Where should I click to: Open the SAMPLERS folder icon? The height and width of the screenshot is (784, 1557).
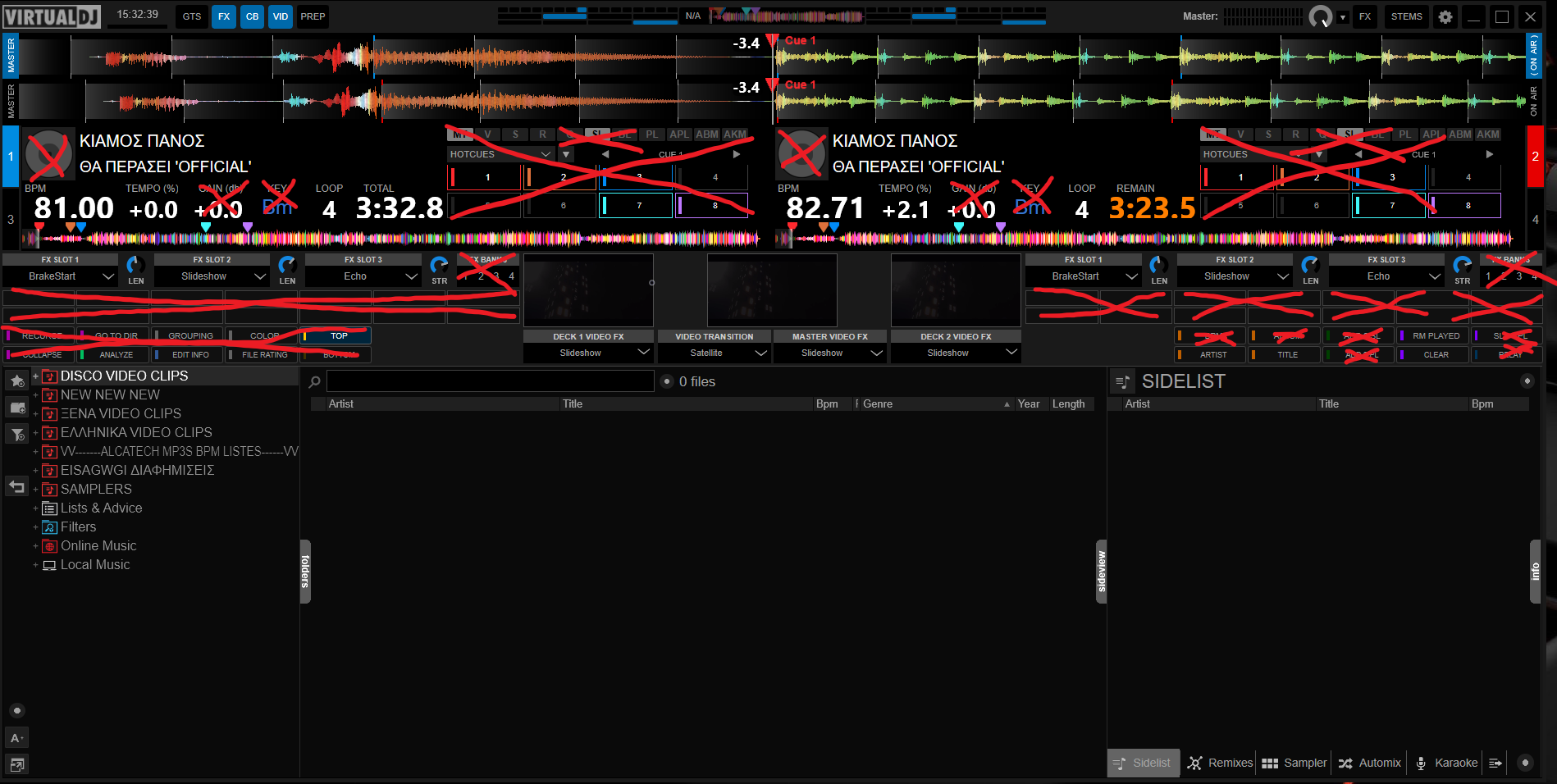pos(49,490)
